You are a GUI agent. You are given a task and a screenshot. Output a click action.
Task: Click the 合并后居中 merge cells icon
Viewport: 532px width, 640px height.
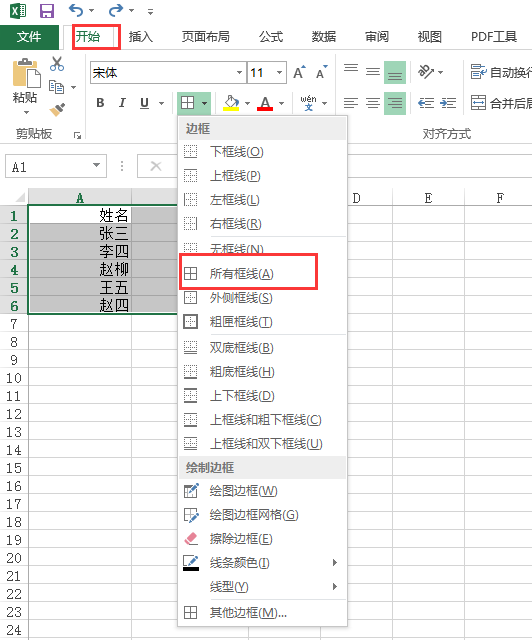(x=478, y=103)
